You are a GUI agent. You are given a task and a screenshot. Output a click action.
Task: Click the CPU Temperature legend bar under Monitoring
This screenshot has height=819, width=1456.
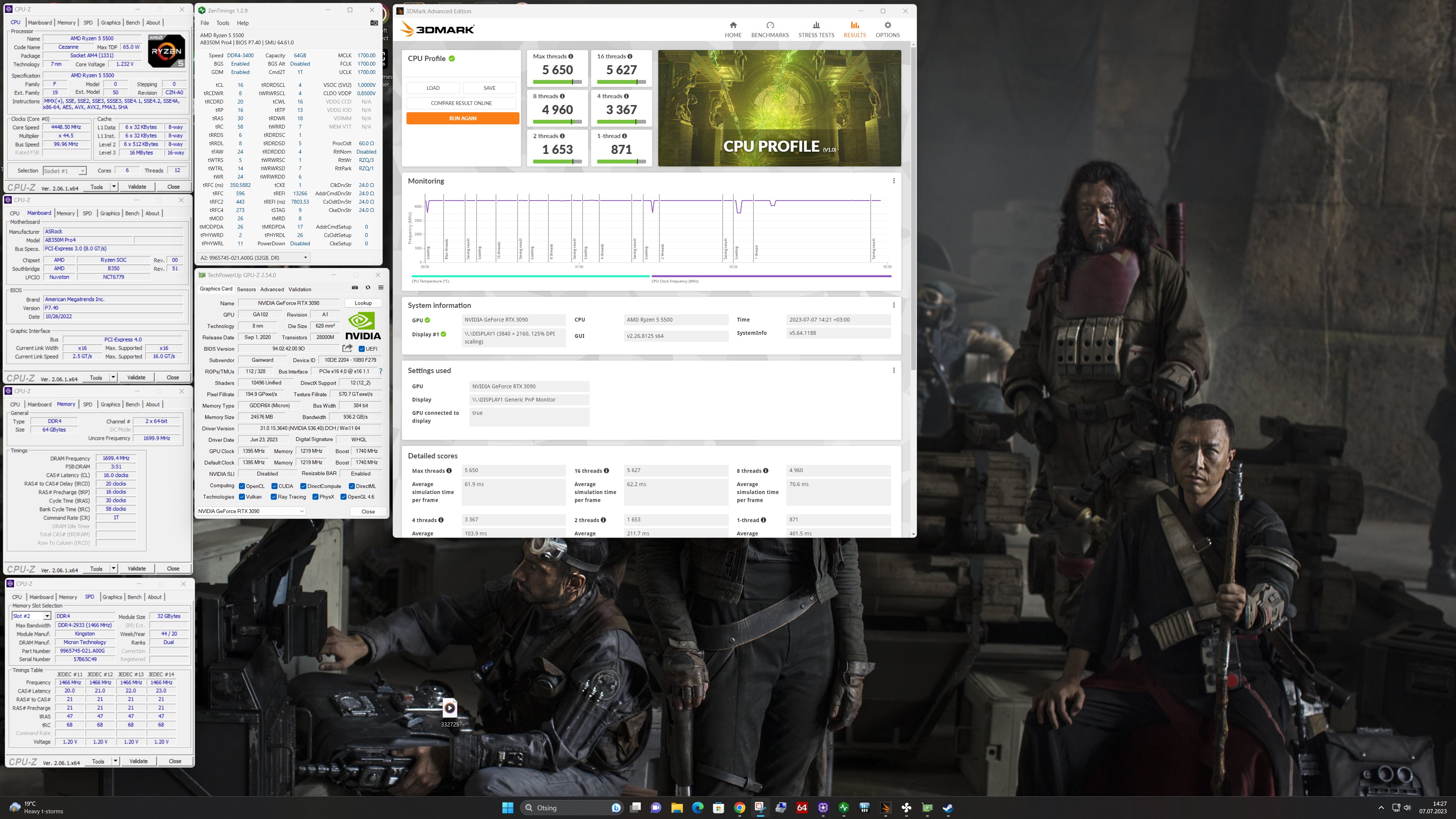(x=531, y=276)
